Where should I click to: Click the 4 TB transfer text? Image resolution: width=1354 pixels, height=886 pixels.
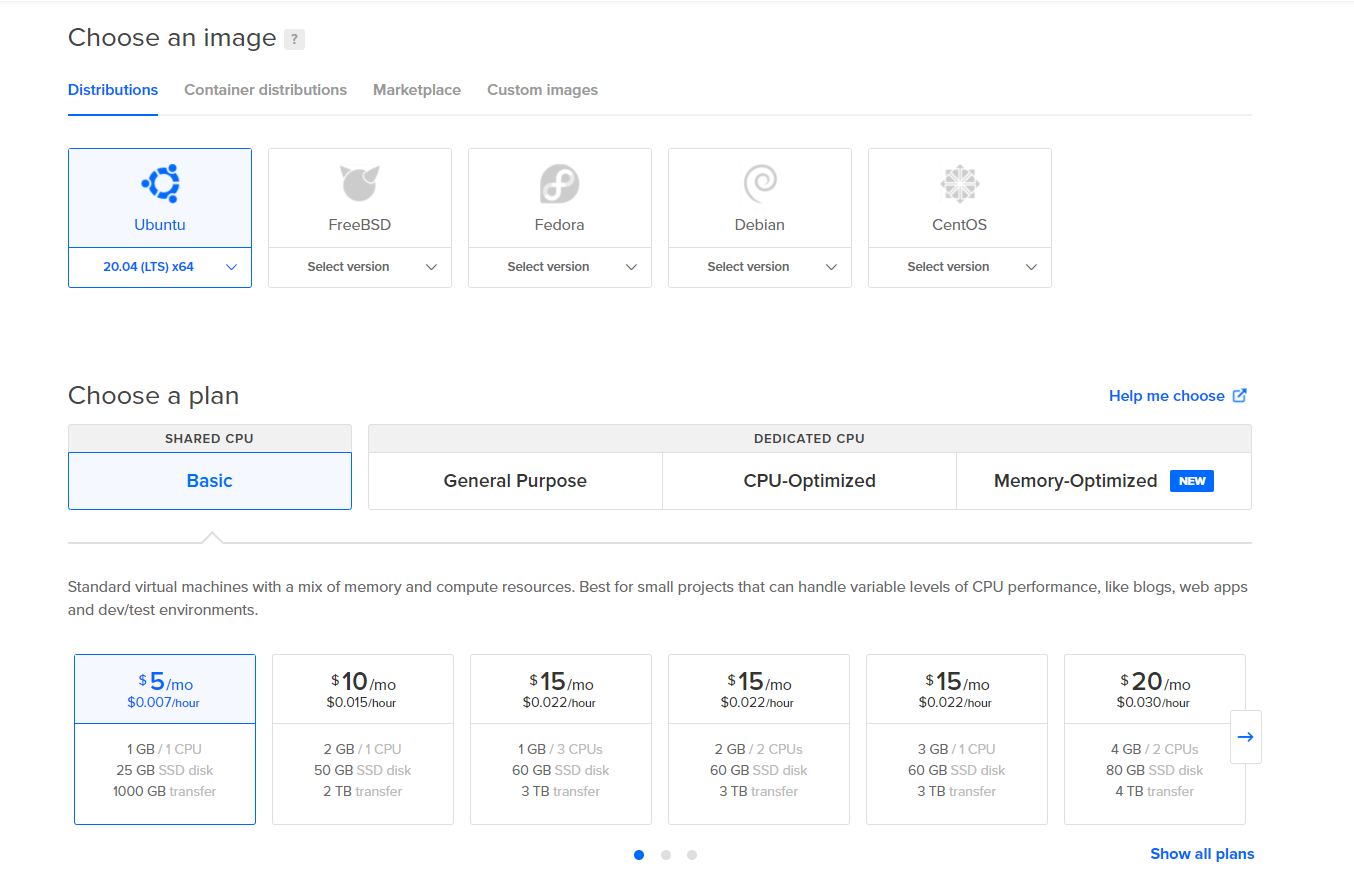[1155, 791]
